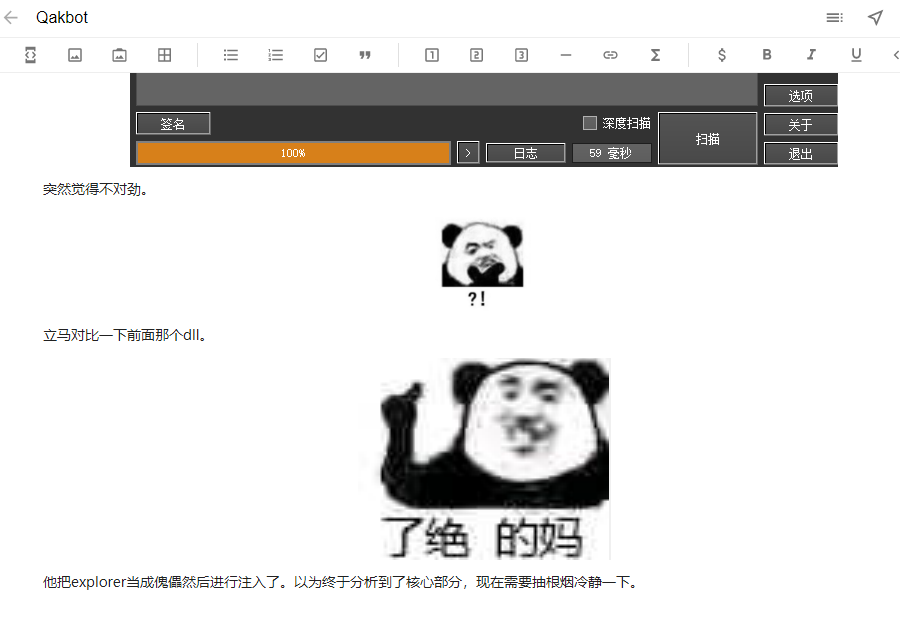Click the line 突然觉得不对劲。
Viewport: 900px width, 625px height.
[96, 189]
